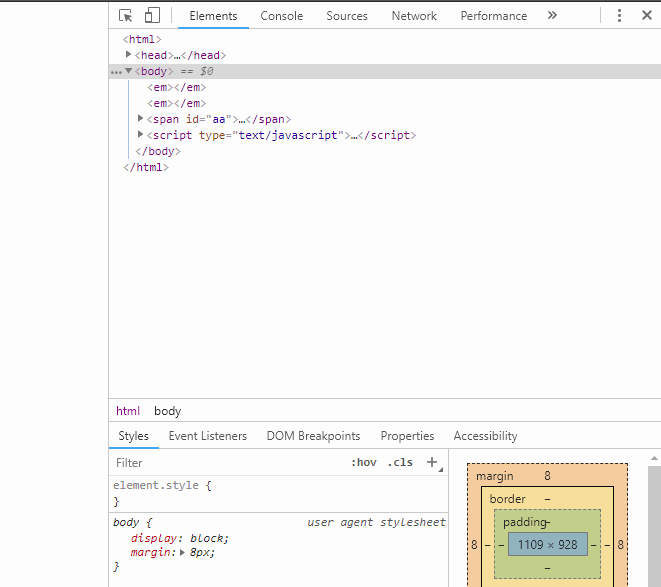The height and width of the screenshot is (587, 661).
Task: Click body in the breadcrumb bar
Action: coord(167,411)
